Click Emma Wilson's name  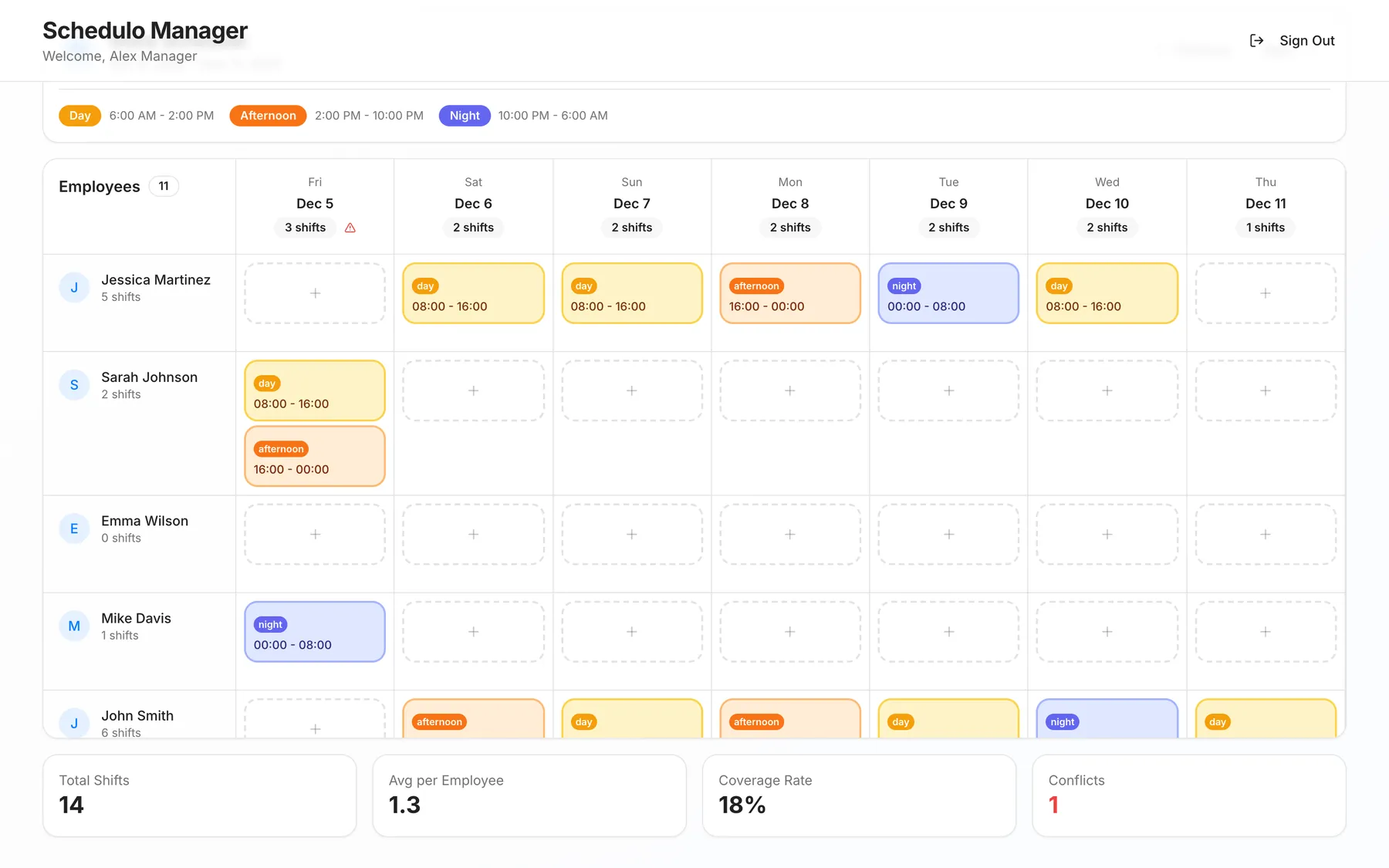click(x=145, y=521)
